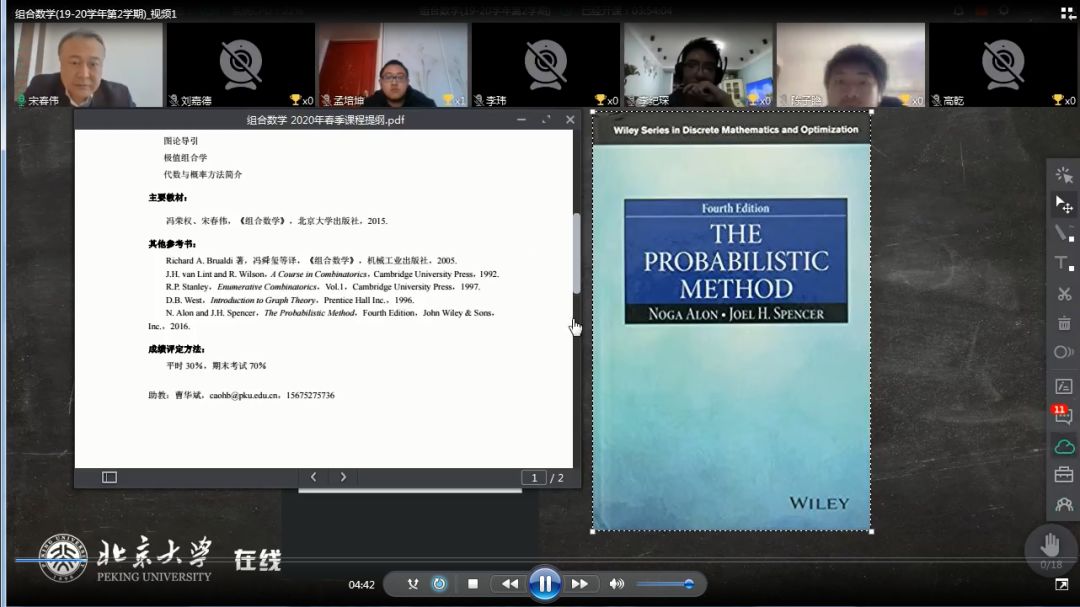Image resolution: width=1080 pixels, height=607 pixels.
Task: Click PDF title 组合数学 2020年春季课程提纲.pdf
Action: click(326, 120)
